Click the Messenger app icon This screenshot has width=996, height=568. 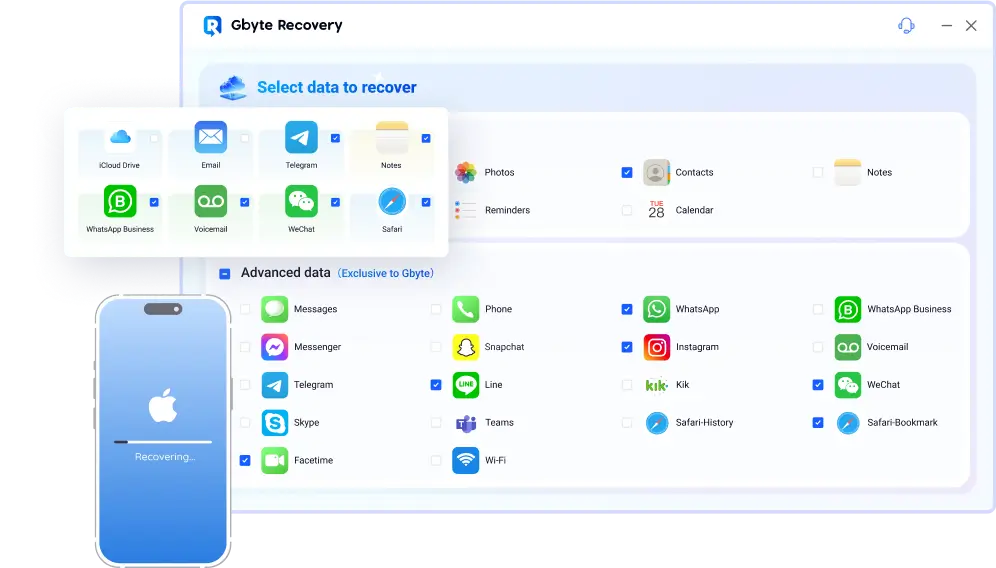tap(274, 347)
